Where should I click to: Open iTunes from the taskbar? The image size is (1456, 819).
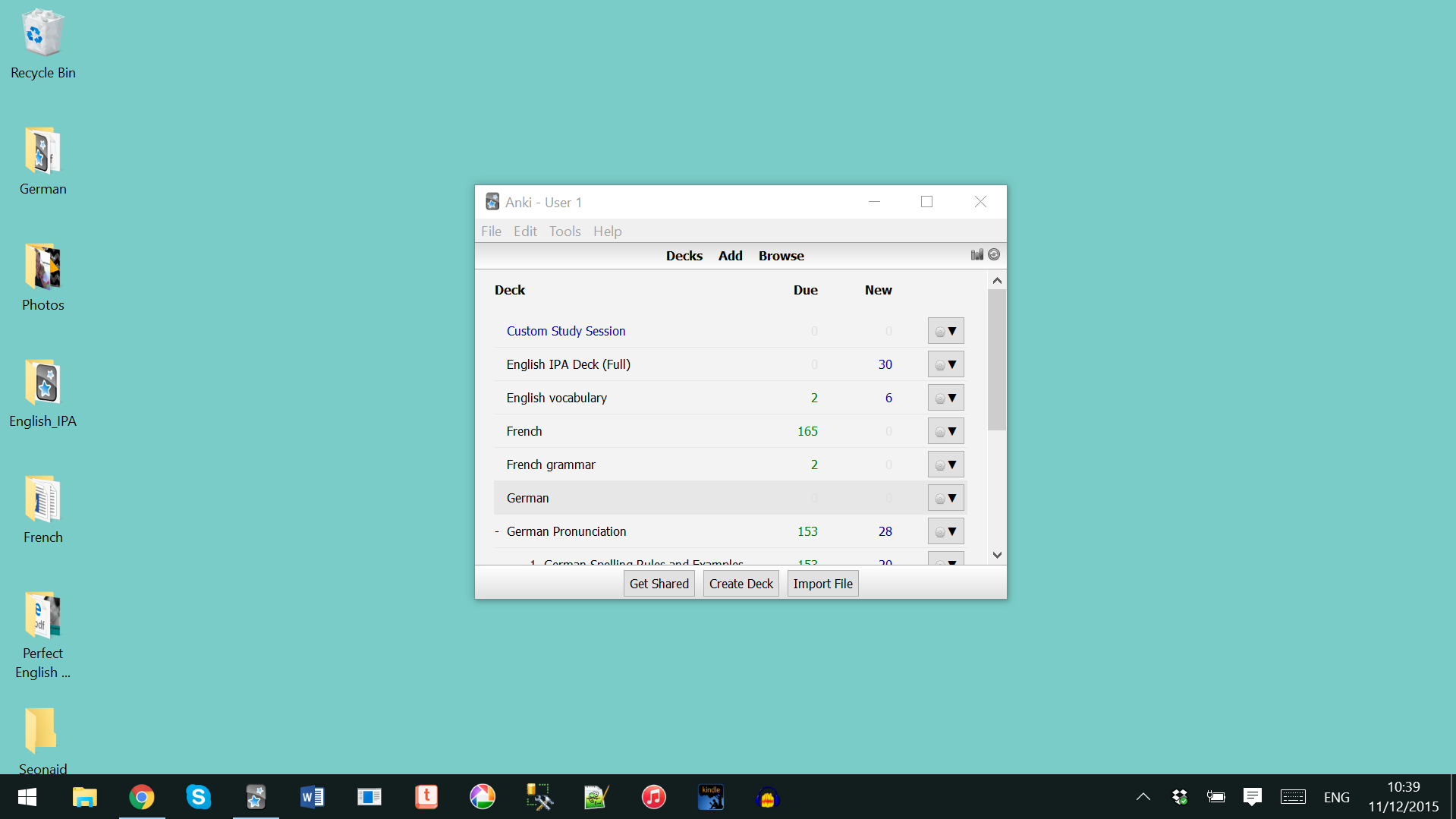pyautogui.click(x=653, y=797)
